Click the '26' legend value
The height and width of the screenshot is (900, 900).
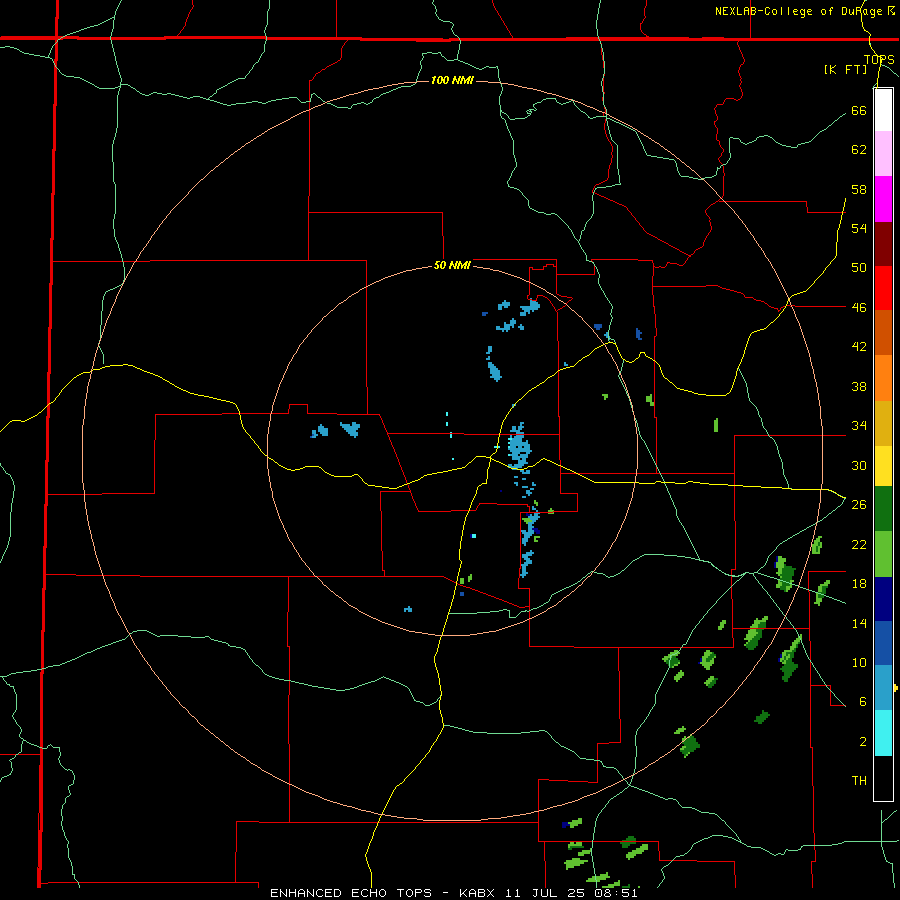point(859,505)
